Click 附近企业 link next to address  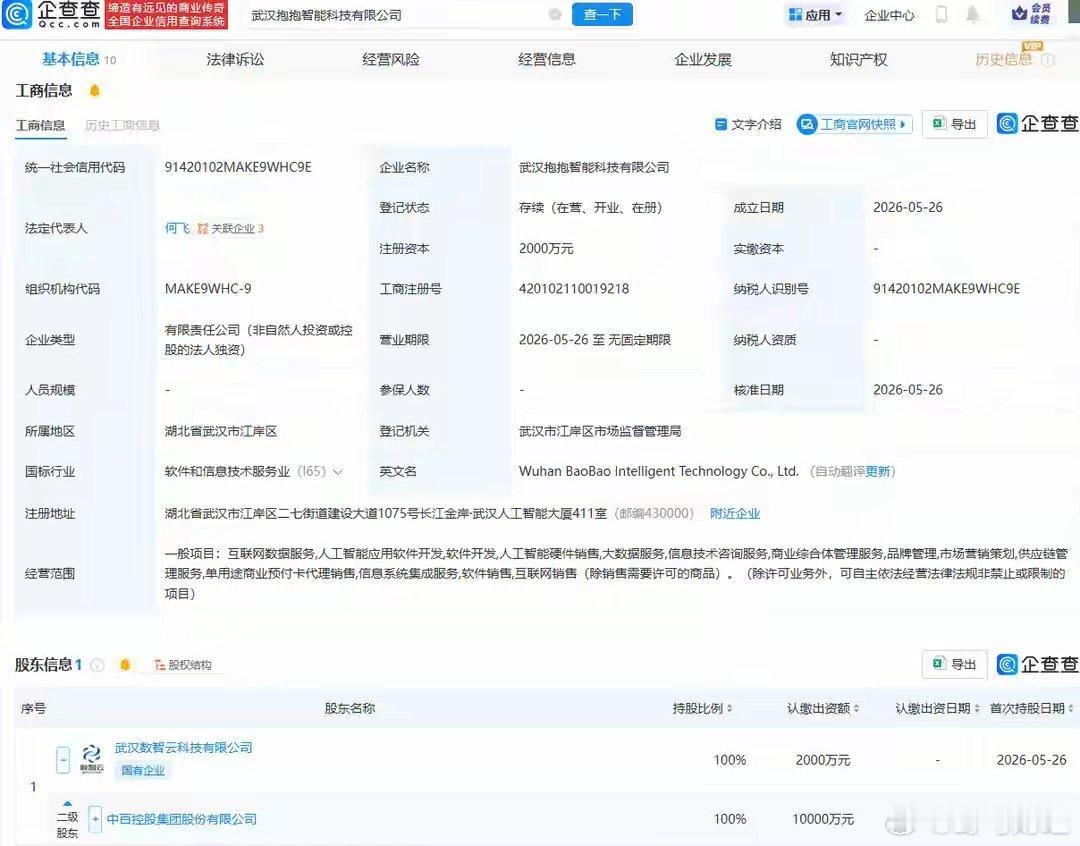(735, 513)
